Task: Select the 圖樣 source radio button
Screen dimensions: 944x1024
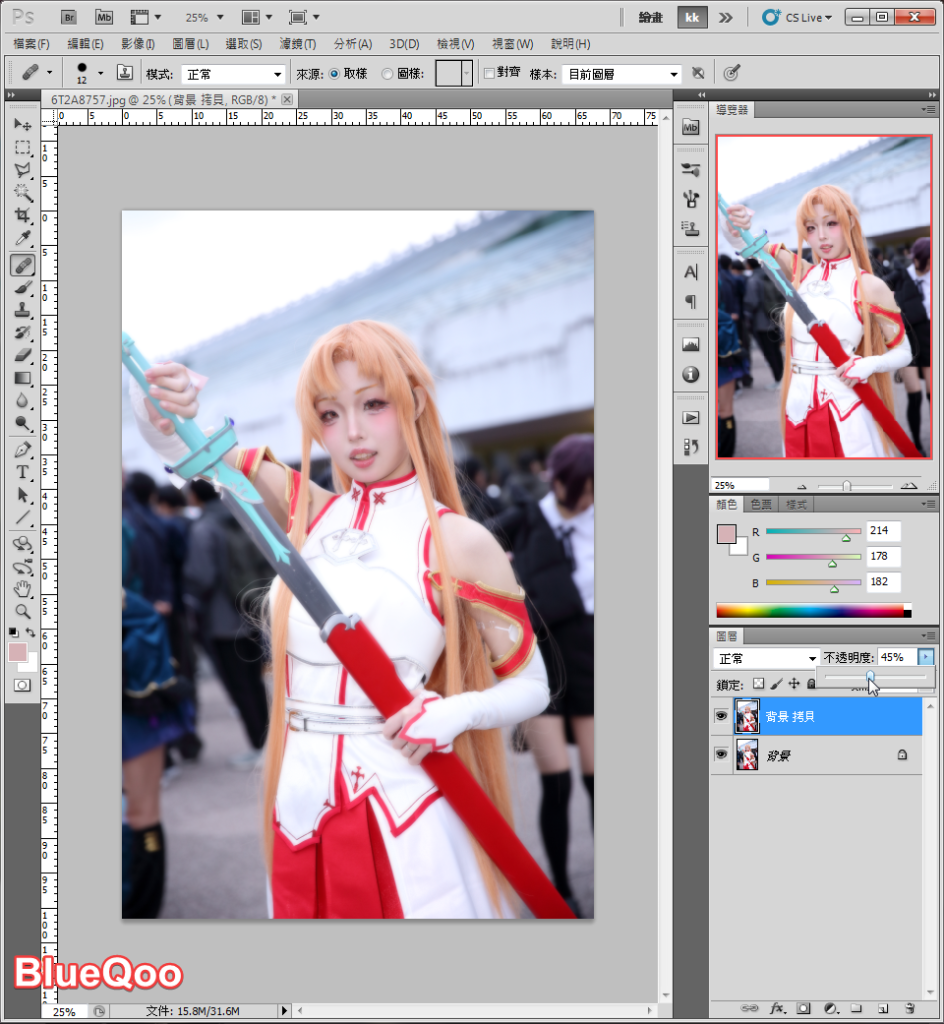Action: (388, 74)
